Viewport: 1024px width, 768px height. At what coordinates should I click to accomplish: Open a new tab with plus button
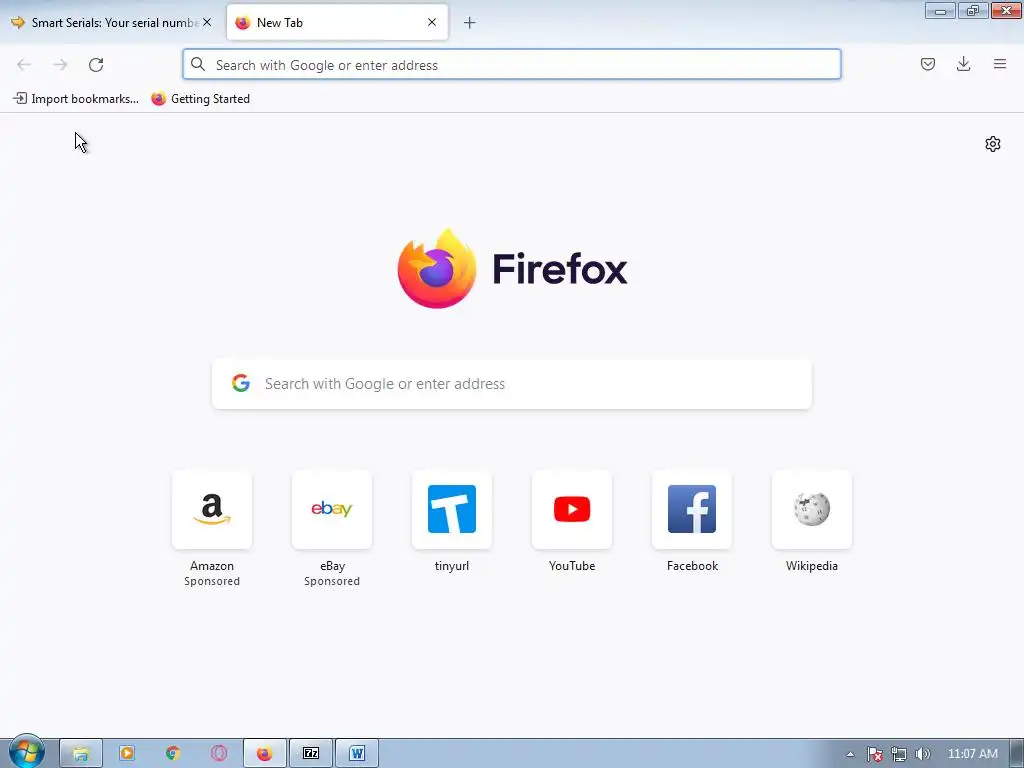pos(470,23)
